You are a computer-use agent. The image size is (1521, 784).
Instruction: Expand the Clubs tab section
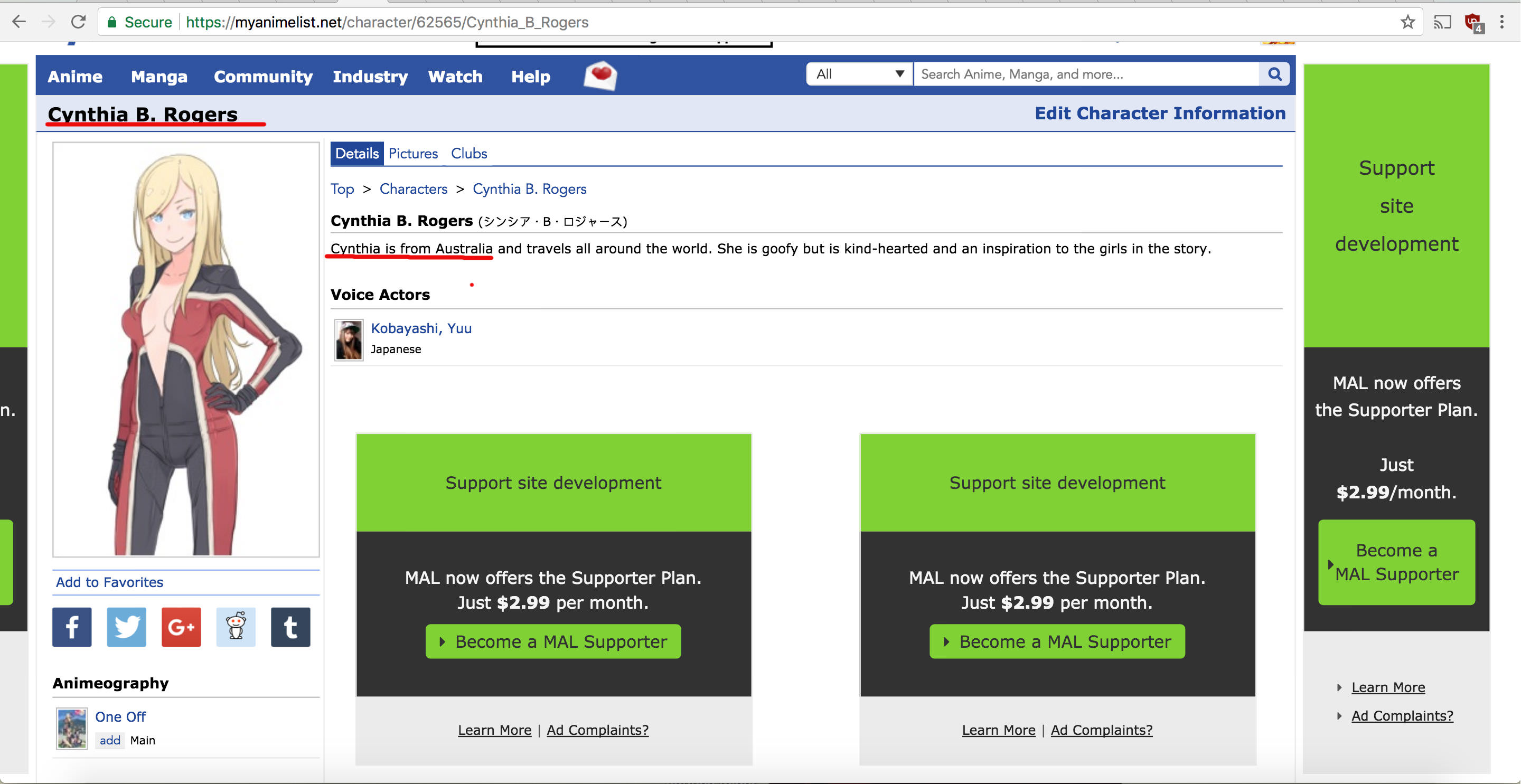(x=468, y=153)
